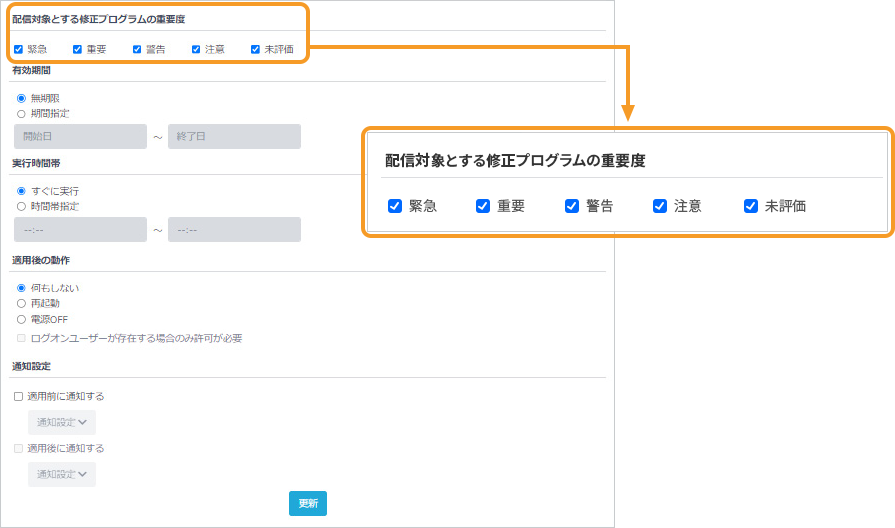Uncheck the 緊急 checkbox in the main form
The image size is (895, 528).
pyautogui.click(x=18, y=49)
